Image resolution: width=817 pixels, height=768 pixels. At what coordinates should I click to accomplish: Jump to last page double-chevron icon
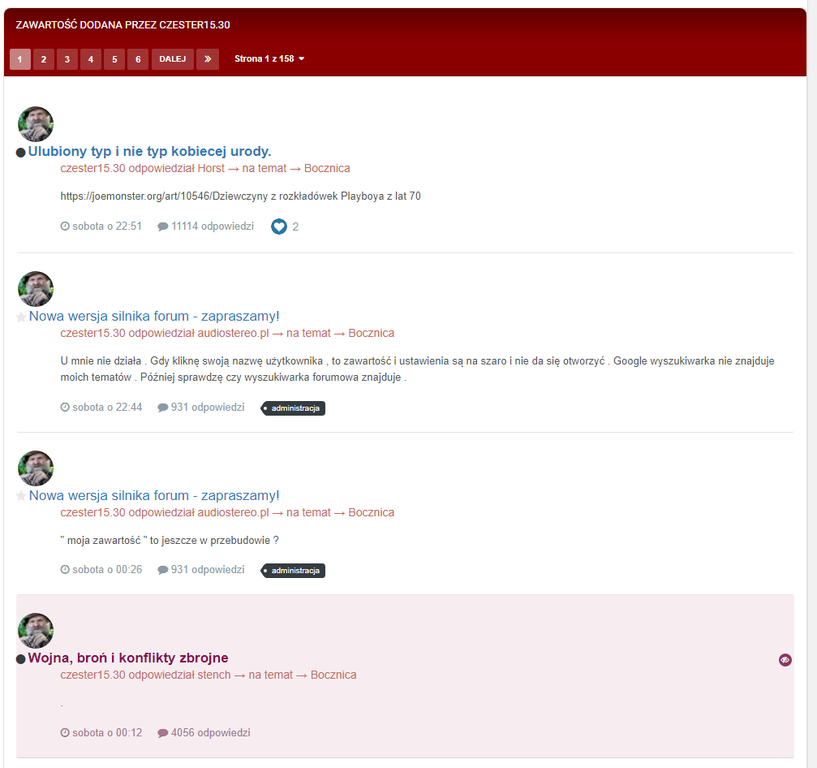pyautogui.click(x=207, y=59)
